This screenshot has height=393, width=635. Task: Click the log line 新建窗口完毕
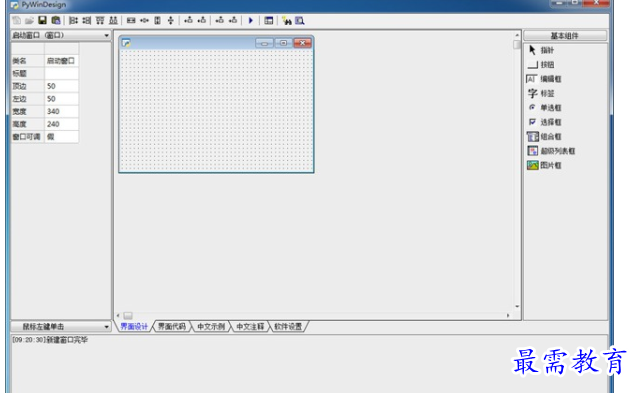click(50, 340)
